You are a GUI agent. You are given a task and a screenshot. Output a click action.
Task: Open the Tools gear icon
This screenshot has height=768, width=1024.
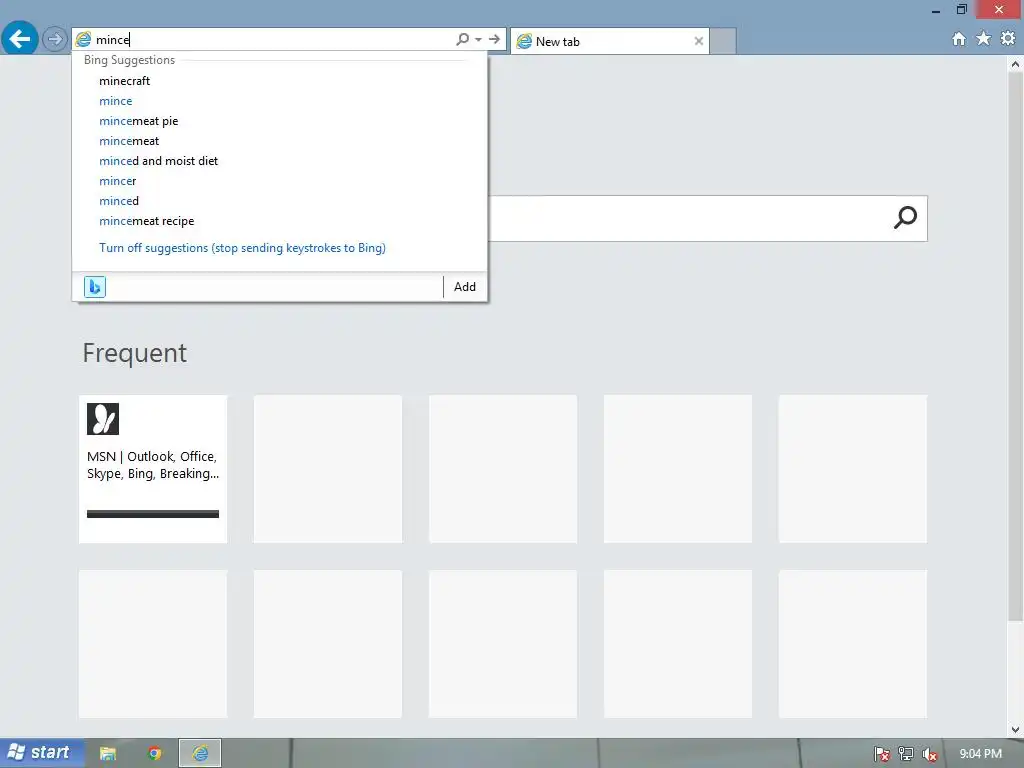coord(1008,39)
